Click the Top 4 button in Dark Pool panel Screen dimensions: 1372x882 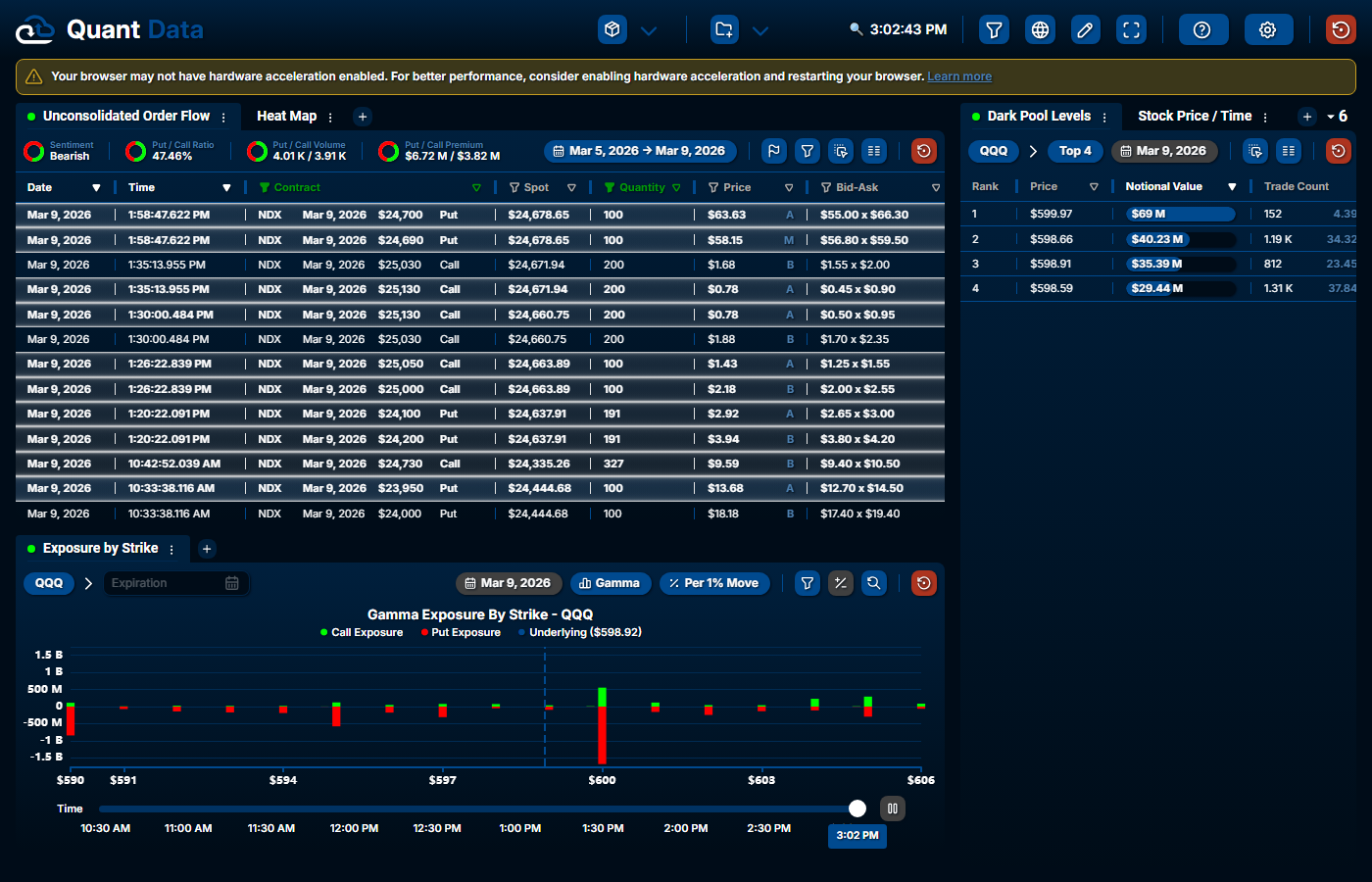click(x=1075, y=151)
